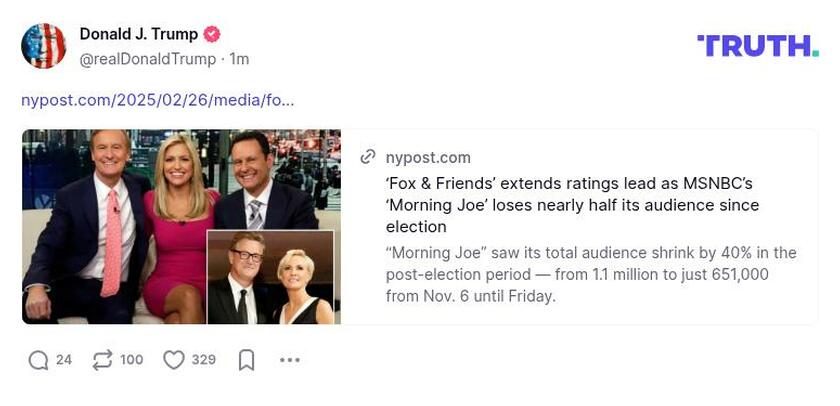Click the reply comment bubble icon

38,360
